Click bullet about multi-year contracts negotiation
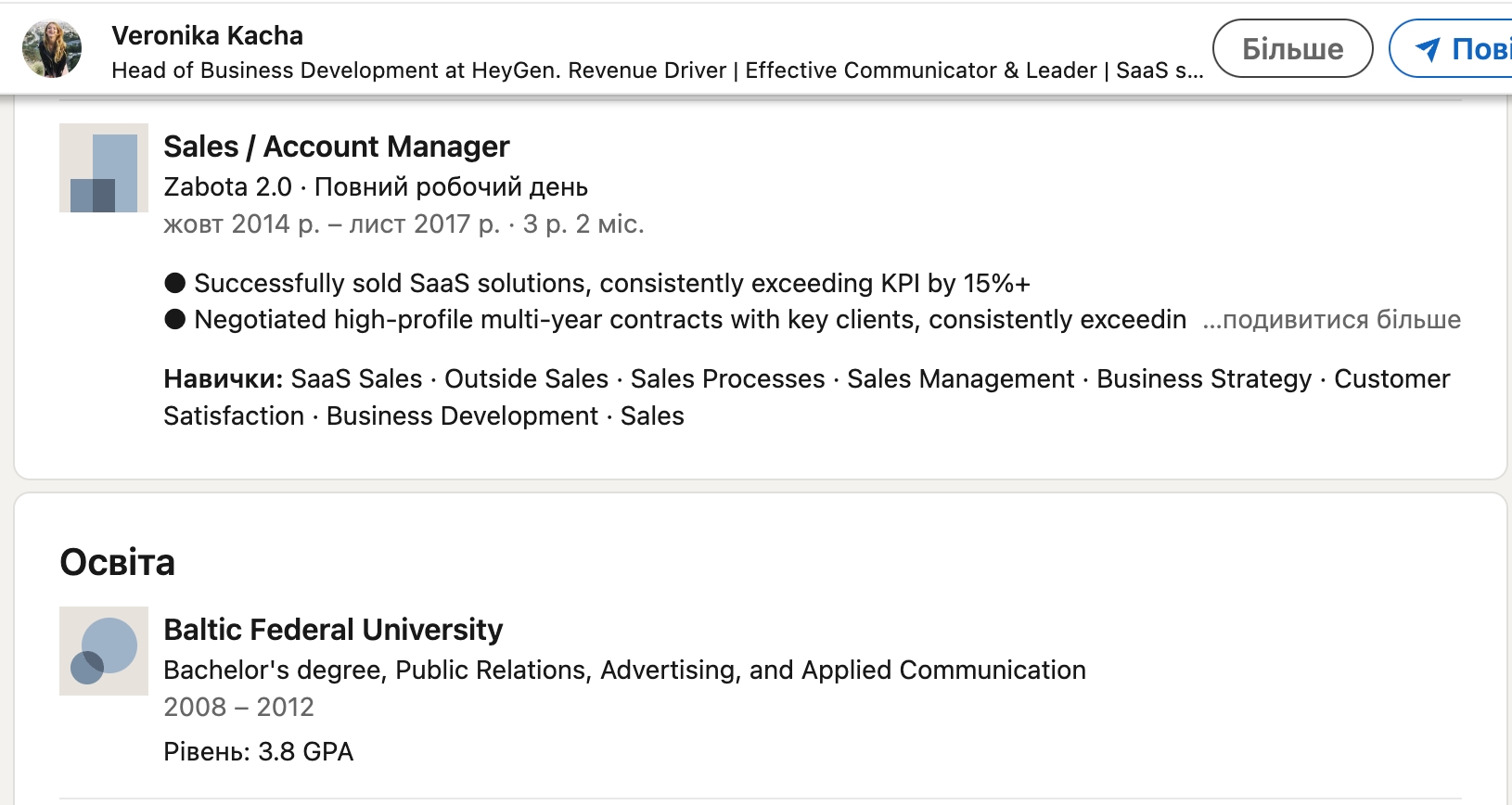The width and height of the screenshot is (1512, 805). coord(675,320)
